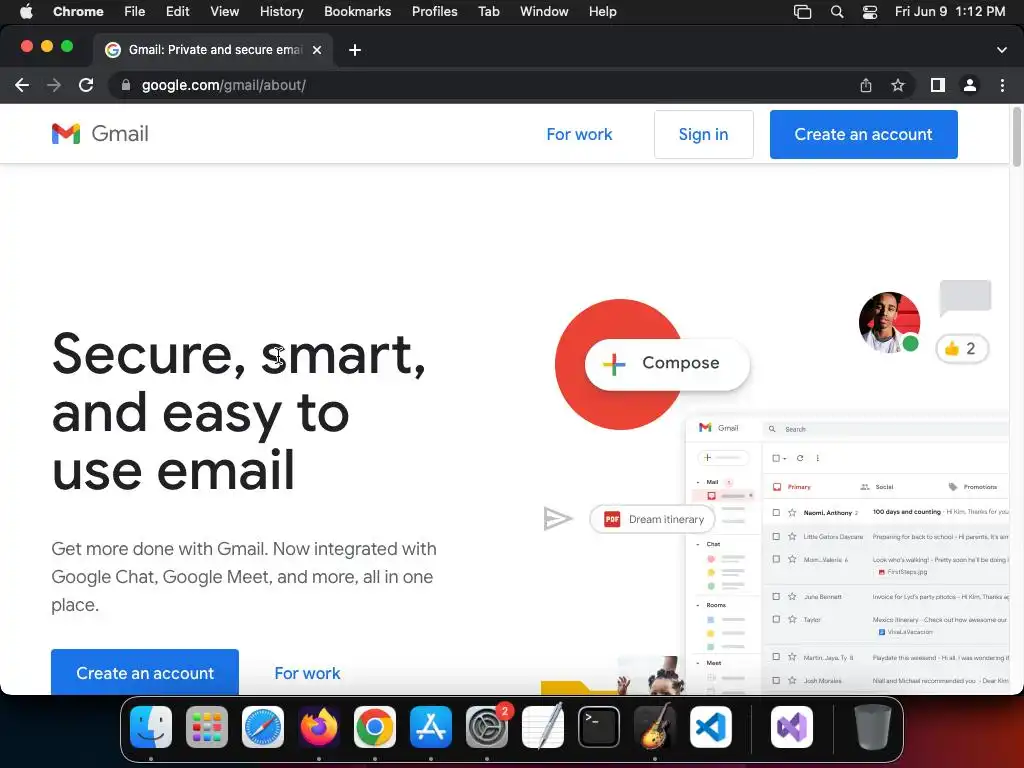
Task: Click the screen mirroring menu bar icon
Action: coord(803,12)
